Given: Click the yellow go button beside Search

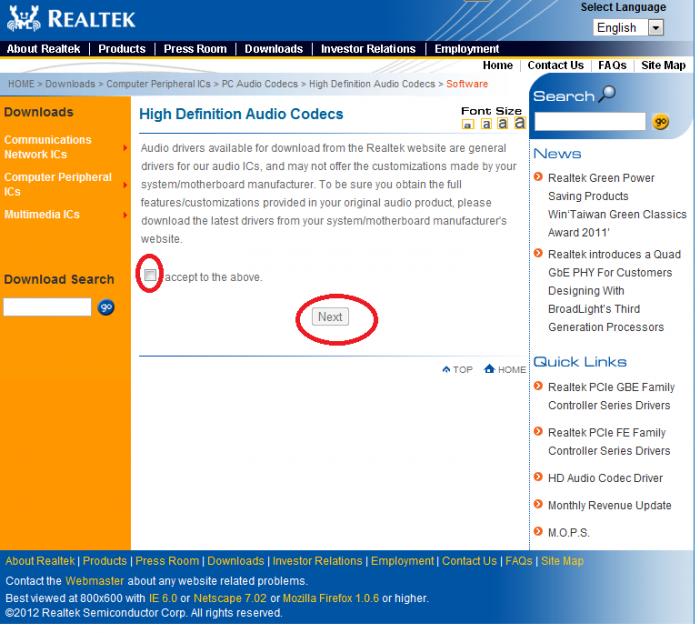Looking at the screenshot, I should pyautogui.click(x=661, y=121).
